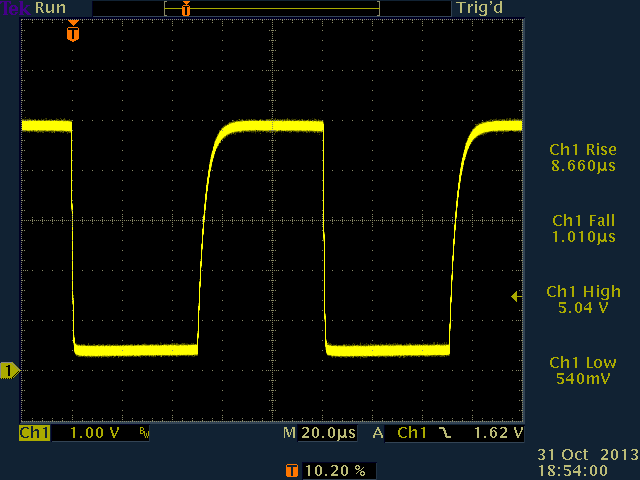The height and width of the screenshot is (480, 640).
Task: Select the highlighted Ch1 channel label
Action: [34, 434]
